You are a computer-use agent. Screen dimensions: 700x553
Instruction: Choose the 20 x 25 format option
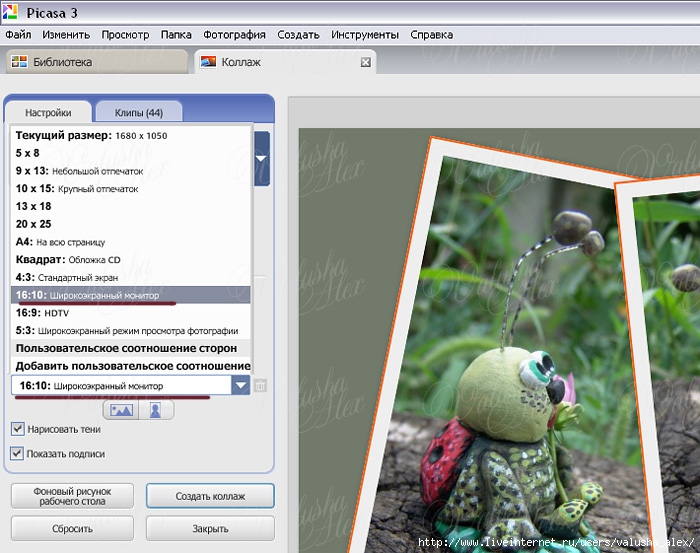tap(130, 224)
